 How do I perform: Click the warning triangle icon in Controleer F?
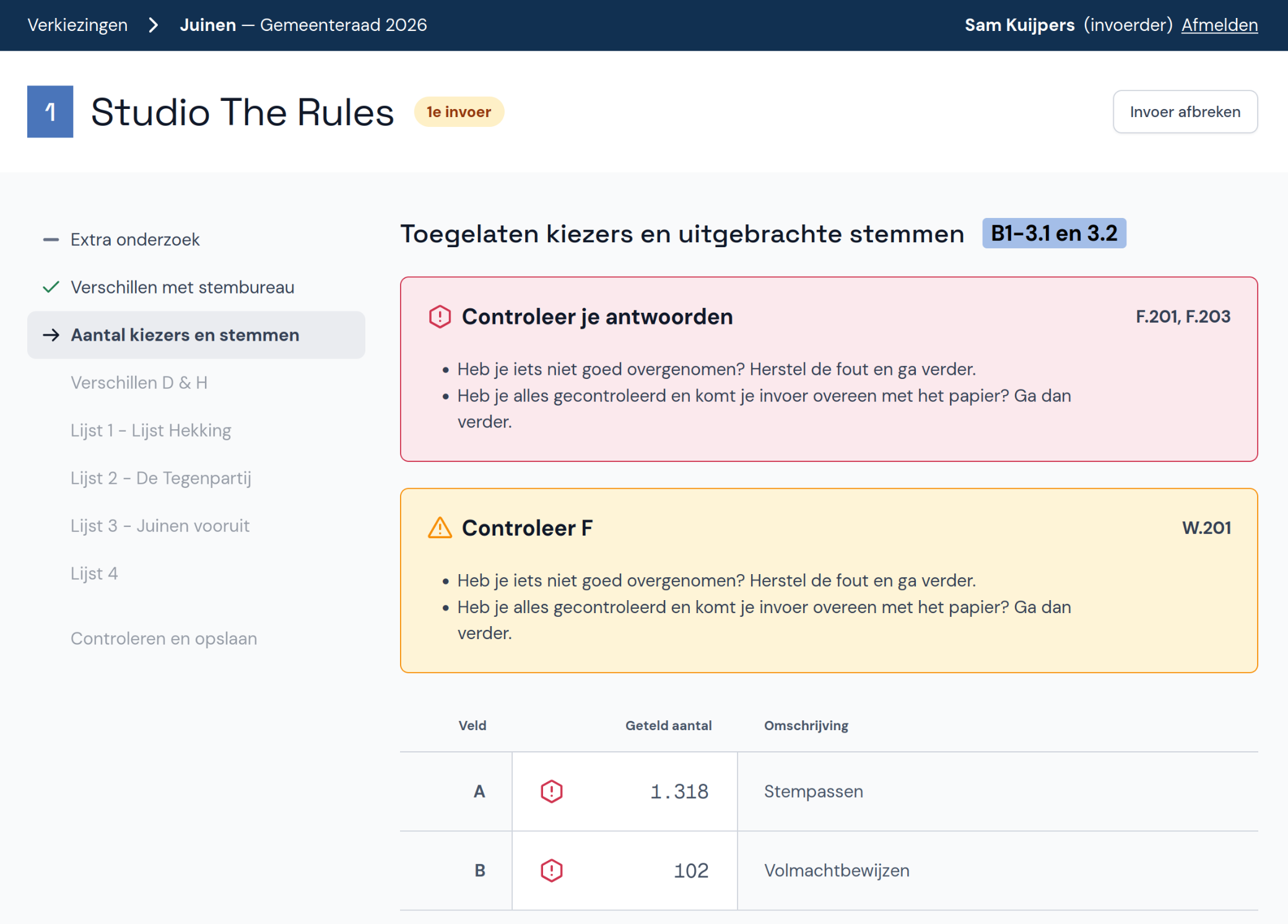pos(440,528)
